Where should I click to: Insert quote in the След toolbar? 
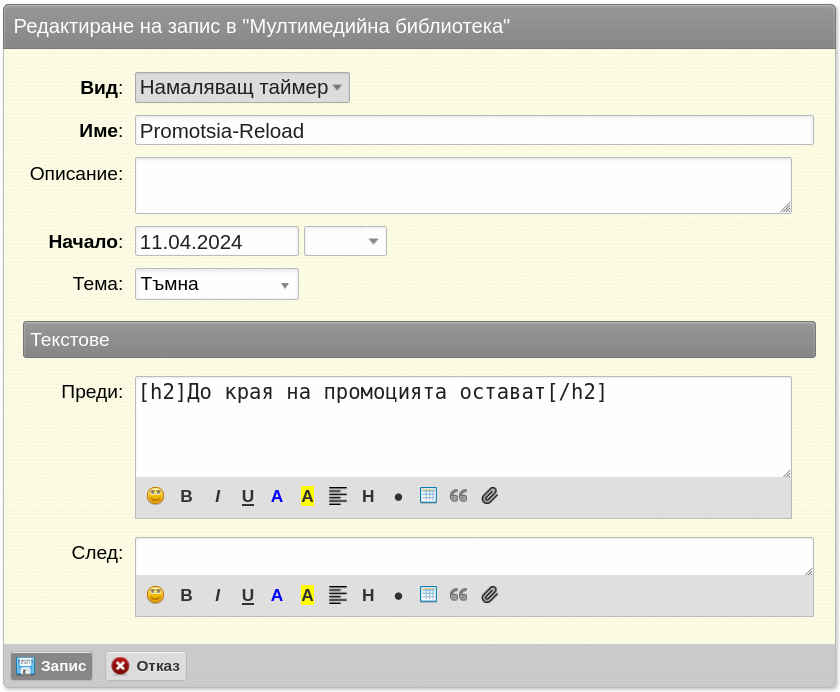(x=459, y=595)
